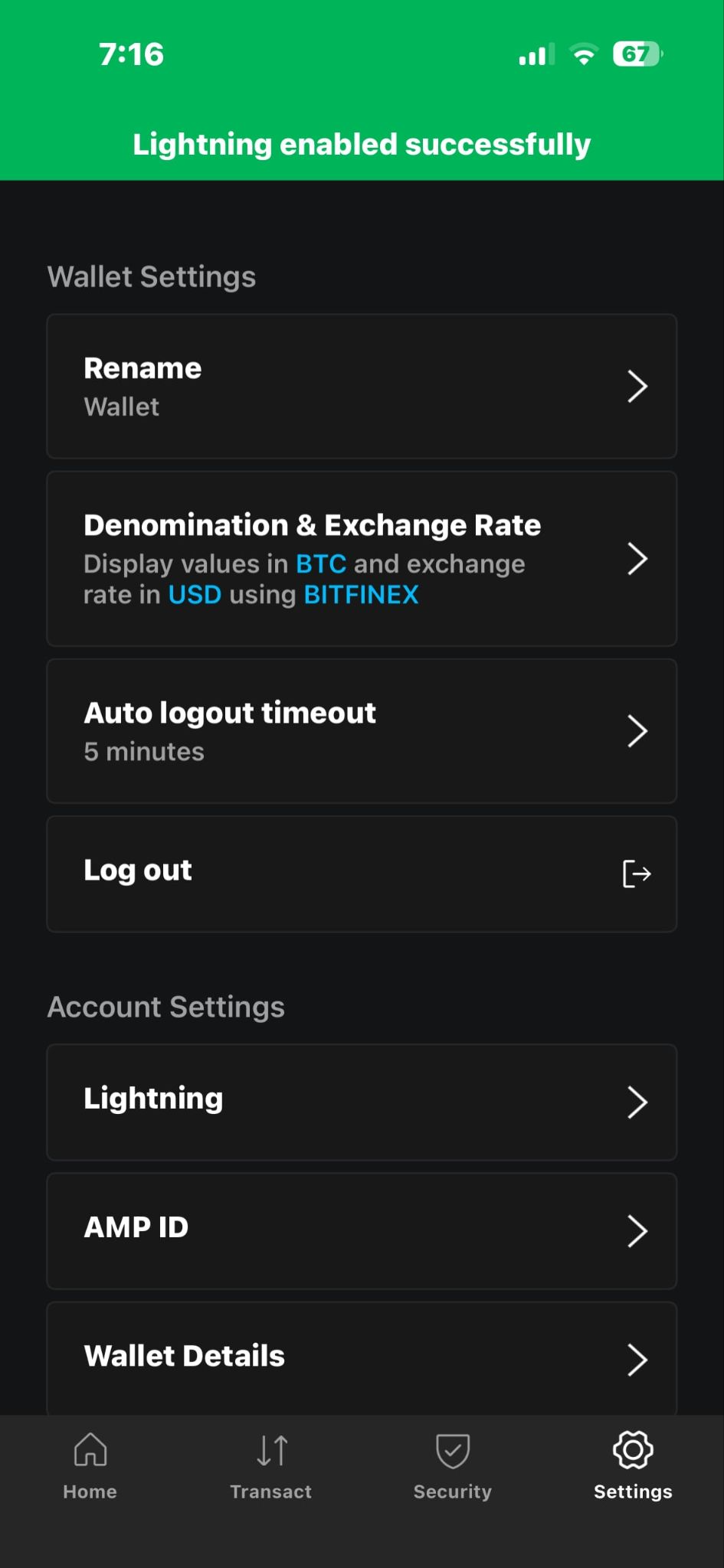This screenshot has width=724, height=1568.
Task: Tap the Transact arrows icon
Action: (272, 1450)
